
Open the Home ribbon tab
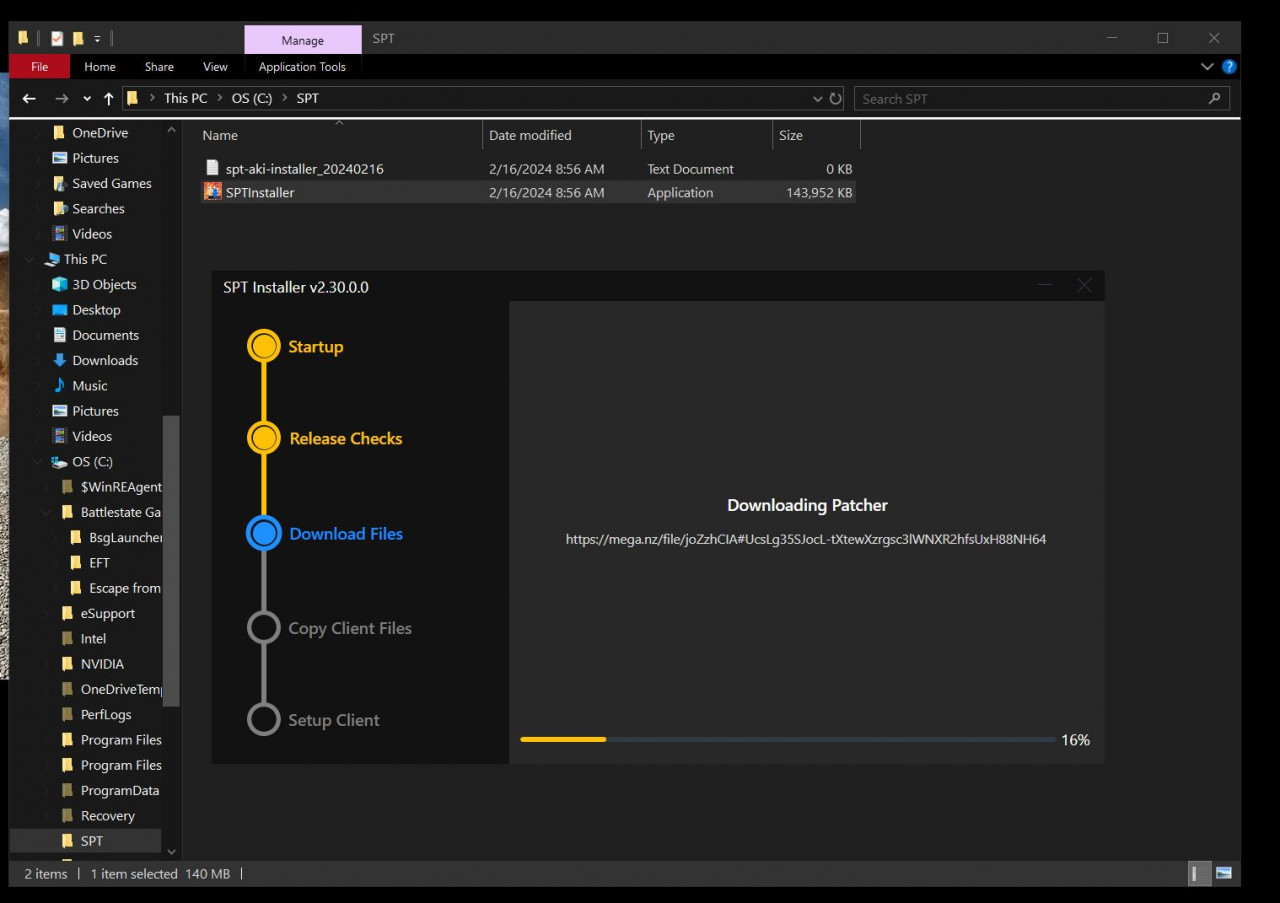tap(100, 67)
